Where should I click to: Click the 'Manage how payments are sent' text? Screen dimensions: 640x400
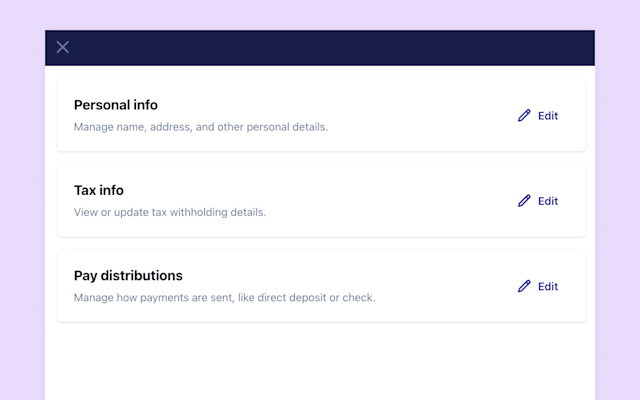click(224, 298)
